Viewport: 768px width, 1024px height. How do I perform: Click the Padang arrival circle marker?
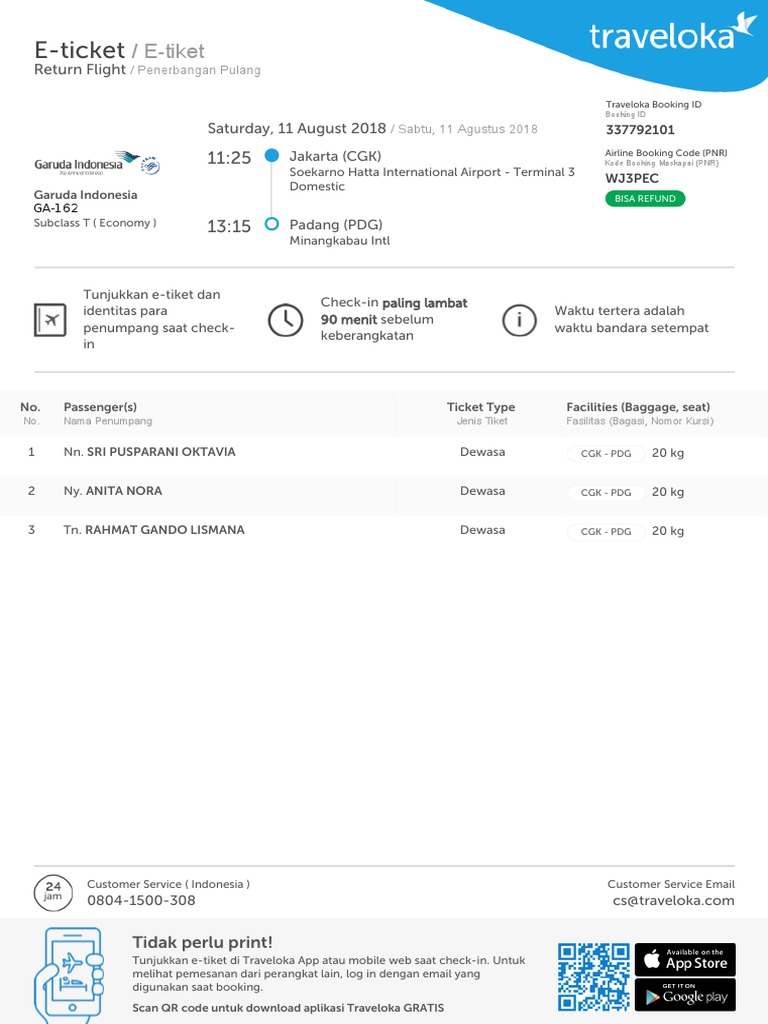pos(271,225)
